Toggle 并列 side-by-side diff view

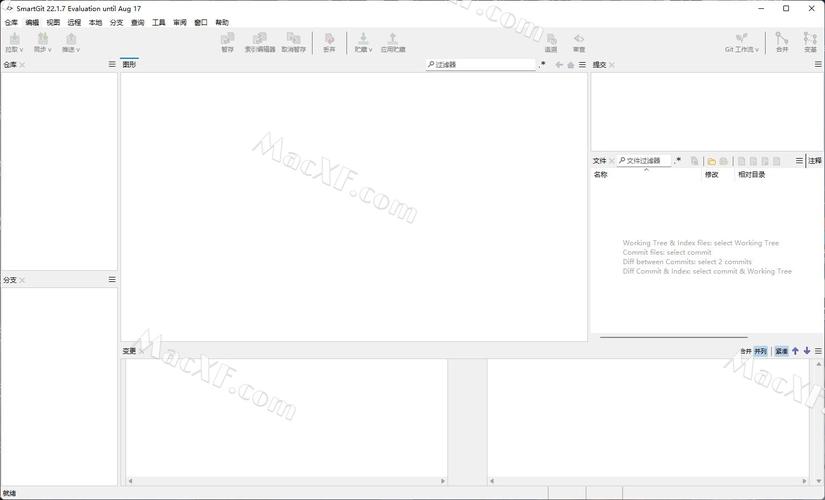tap(760, 351)
